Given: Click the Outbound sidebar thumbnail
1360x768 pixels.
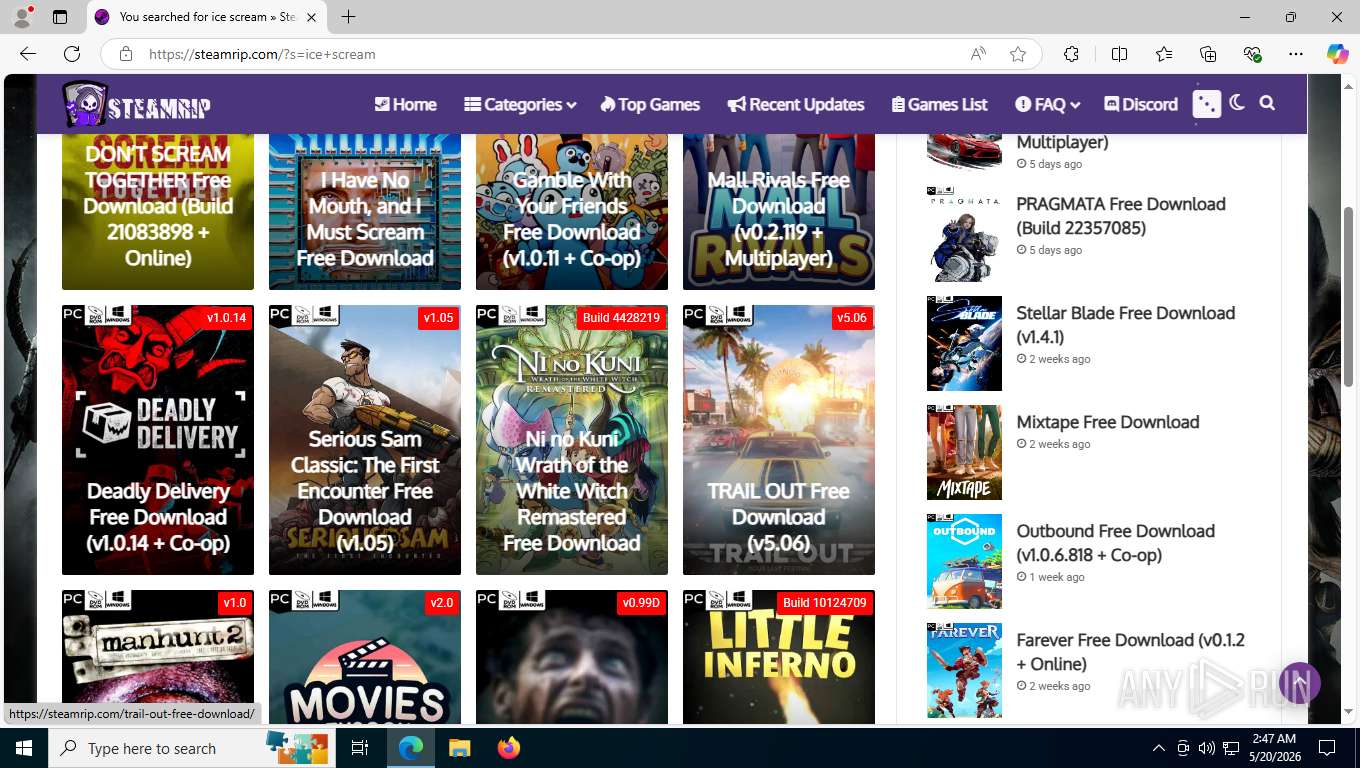Looking at the screenshot, I should coord(964,561).
